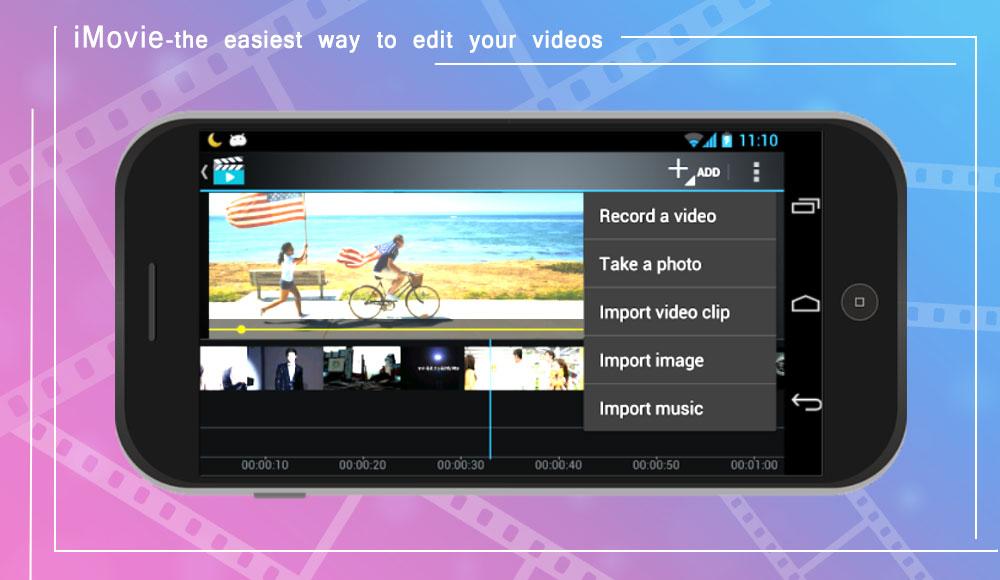This screenshot has width=1000, height=580.
Task: Tap the Wi-Fi signal status icon
Action: tap(693, 140)
